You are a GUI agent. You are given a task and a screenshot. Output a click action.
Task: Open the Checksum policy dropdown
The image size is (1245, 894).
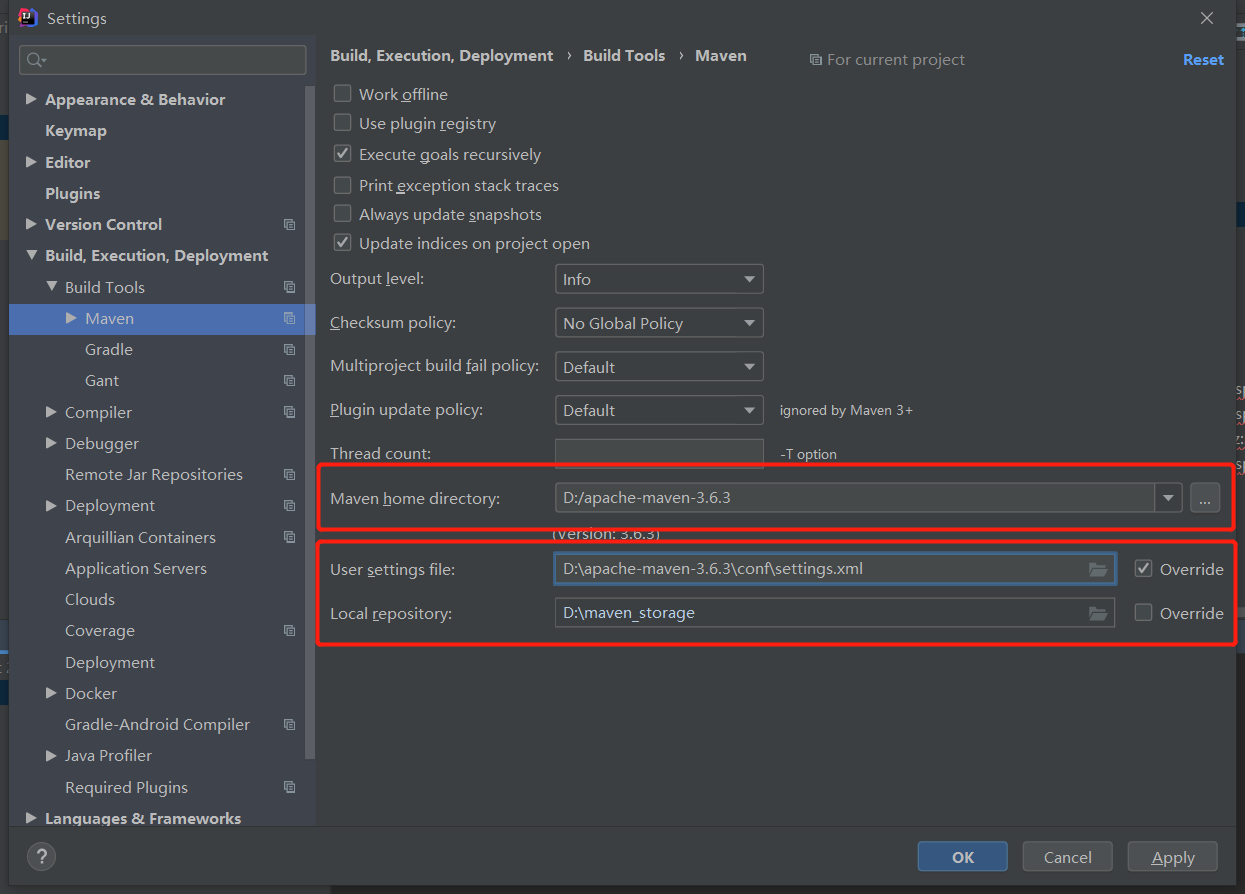point(659,323)
